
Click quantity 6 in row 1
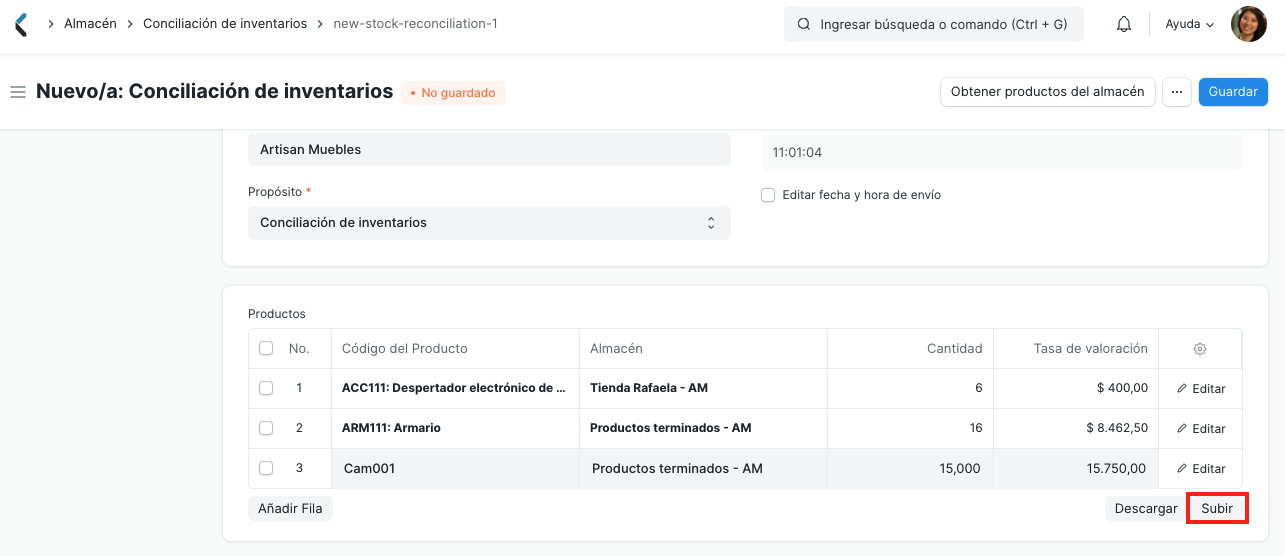910,388
